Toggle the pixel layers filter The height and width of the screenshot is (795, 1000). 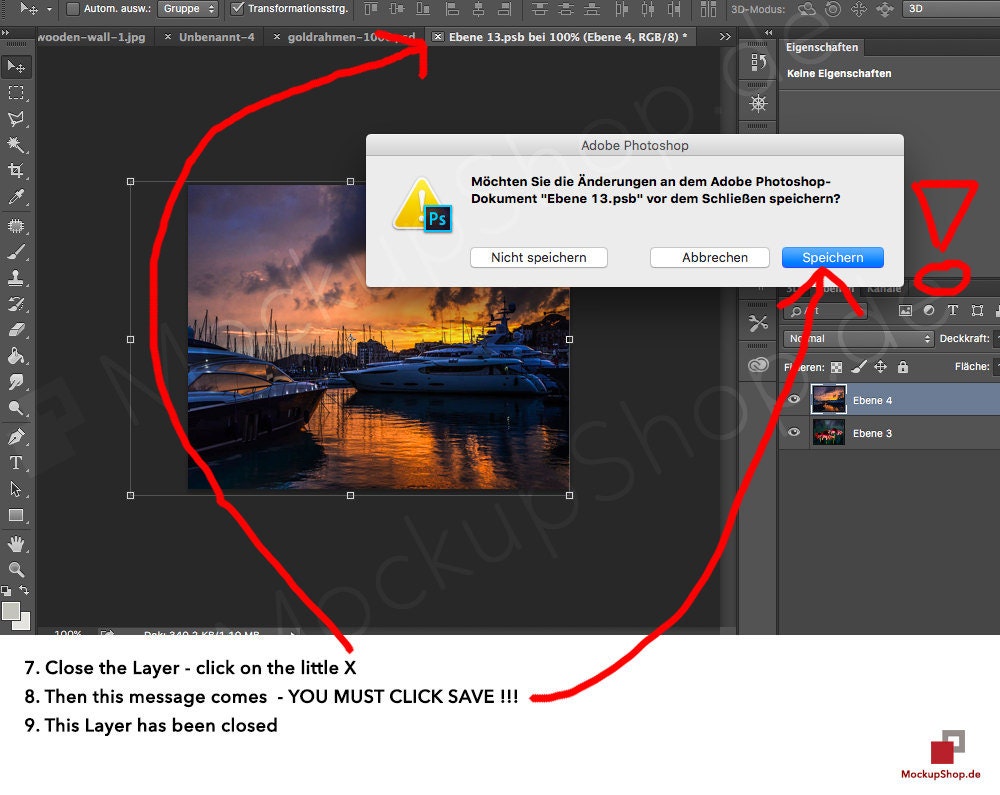[x=905, y=310]
